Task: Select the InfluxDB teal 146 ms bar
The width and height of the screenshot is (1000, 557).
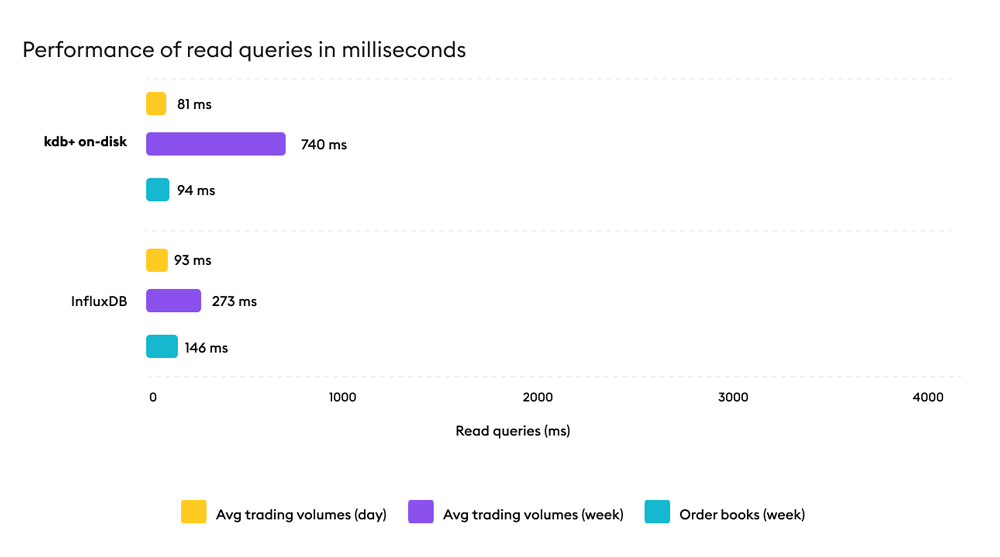Action: [x=162, y=347]
